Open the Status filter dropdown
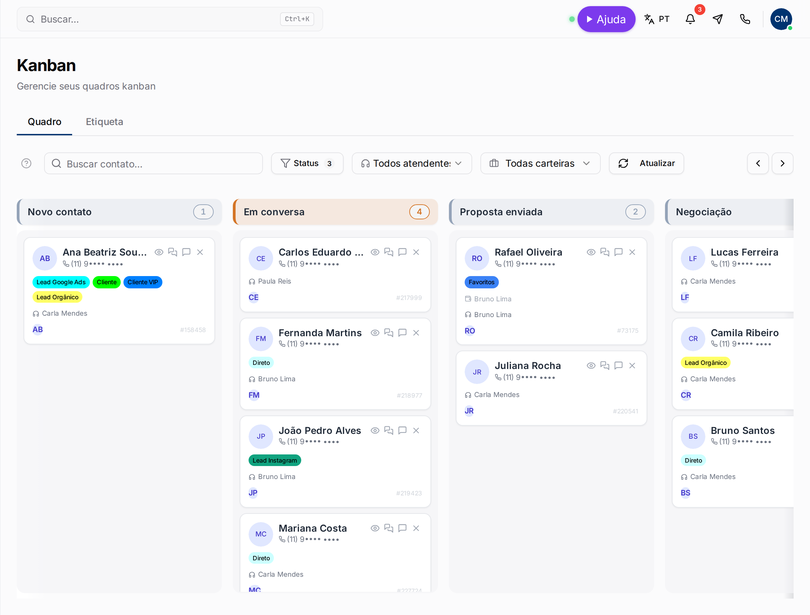Screen dimensions: 810x615 (307, 163)
